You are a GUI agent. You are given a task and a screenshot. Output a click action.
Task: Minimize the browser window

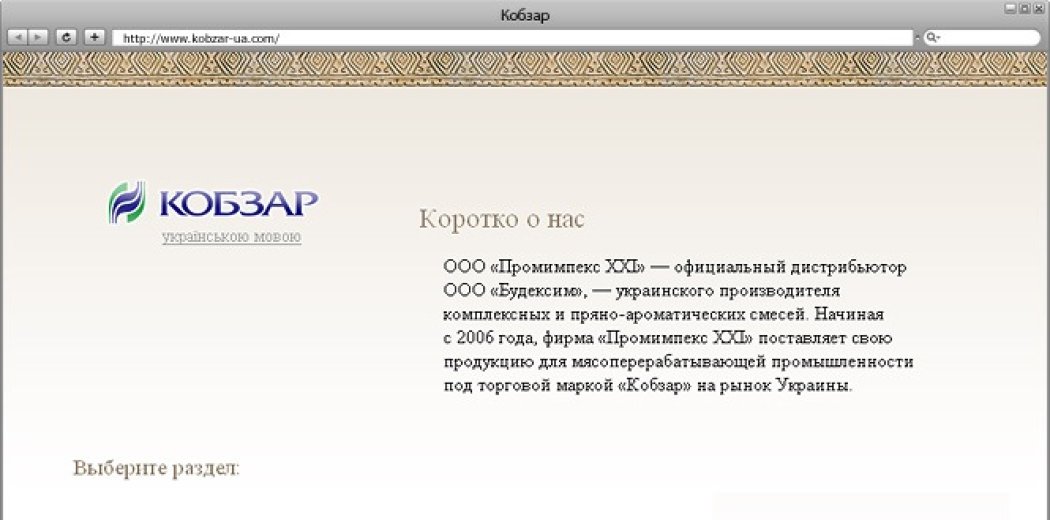1011,7
